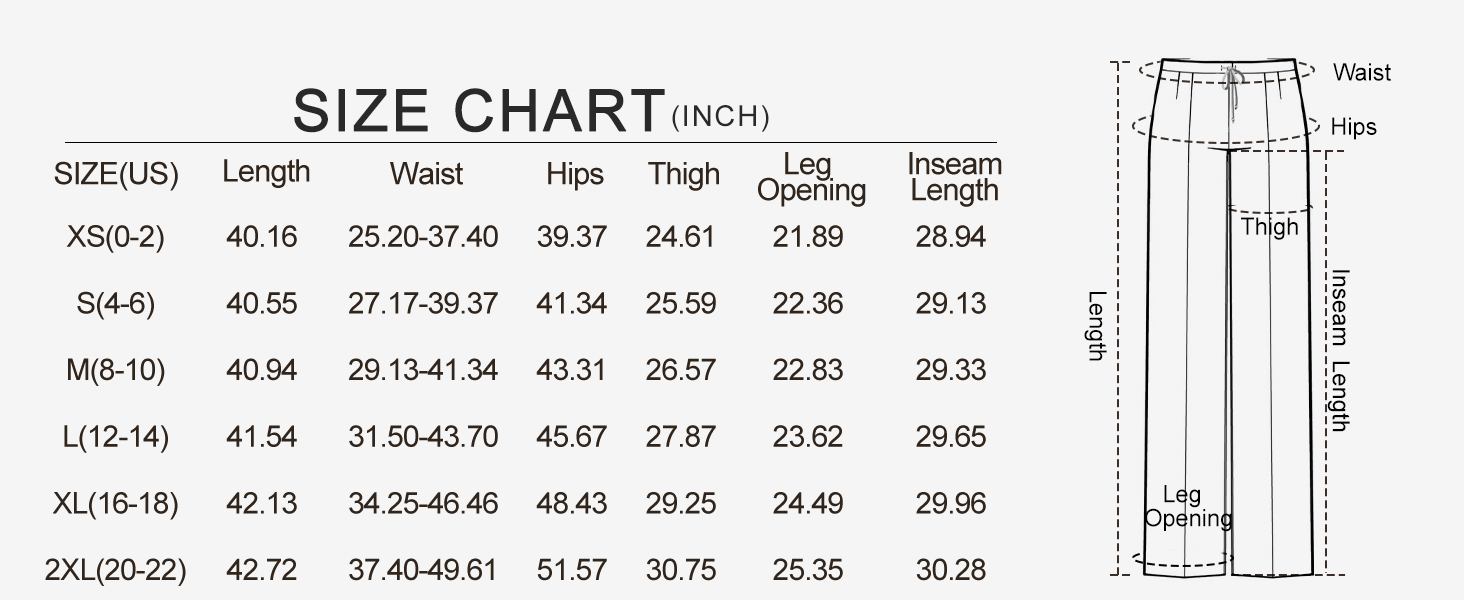Viewport: 1464px width, 600px height.
Task: Select the M(8-10) size row label
Action: (x=116, y=370)
